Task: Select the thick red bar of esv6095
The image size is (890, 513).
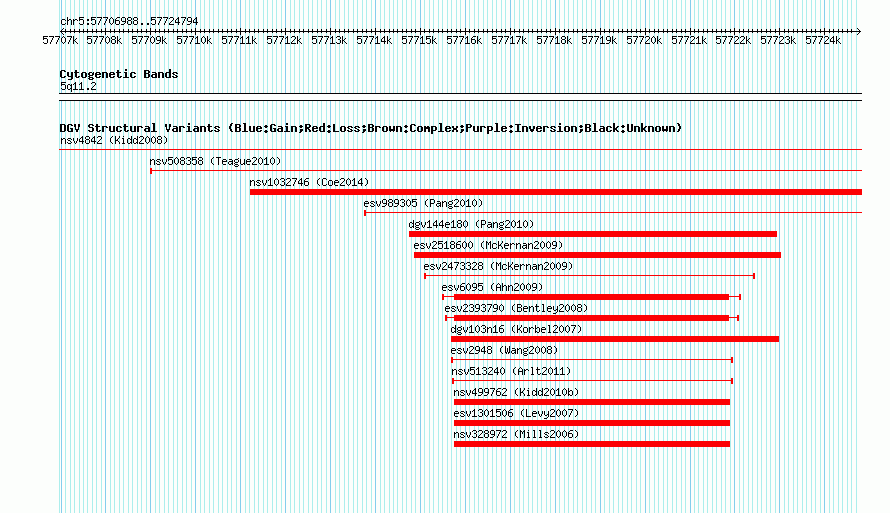Action: click(x=591, y=297)
